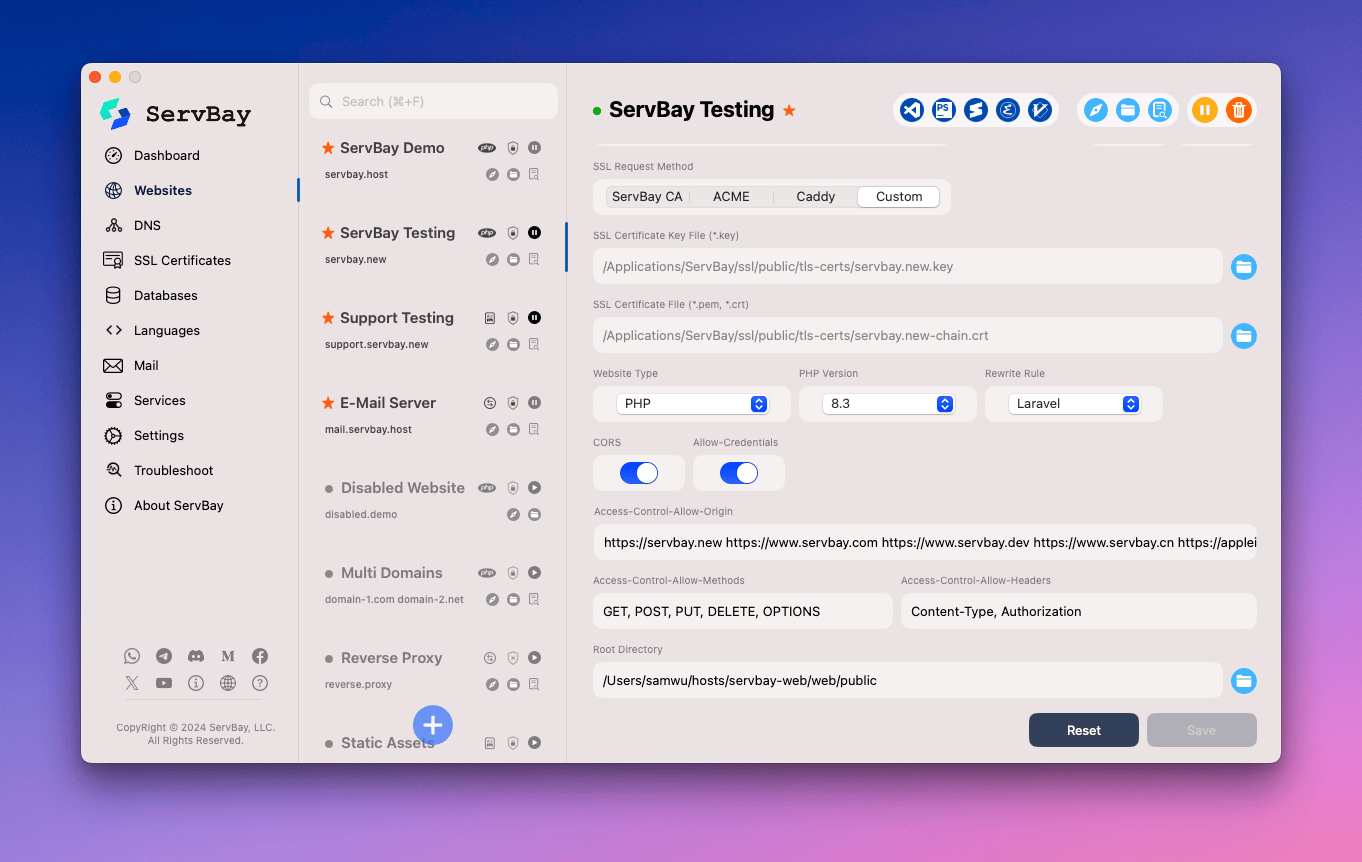Viewport: 1362px width, 862px height.
Task: Click the orange trash delete icon
Action: 1238,110
